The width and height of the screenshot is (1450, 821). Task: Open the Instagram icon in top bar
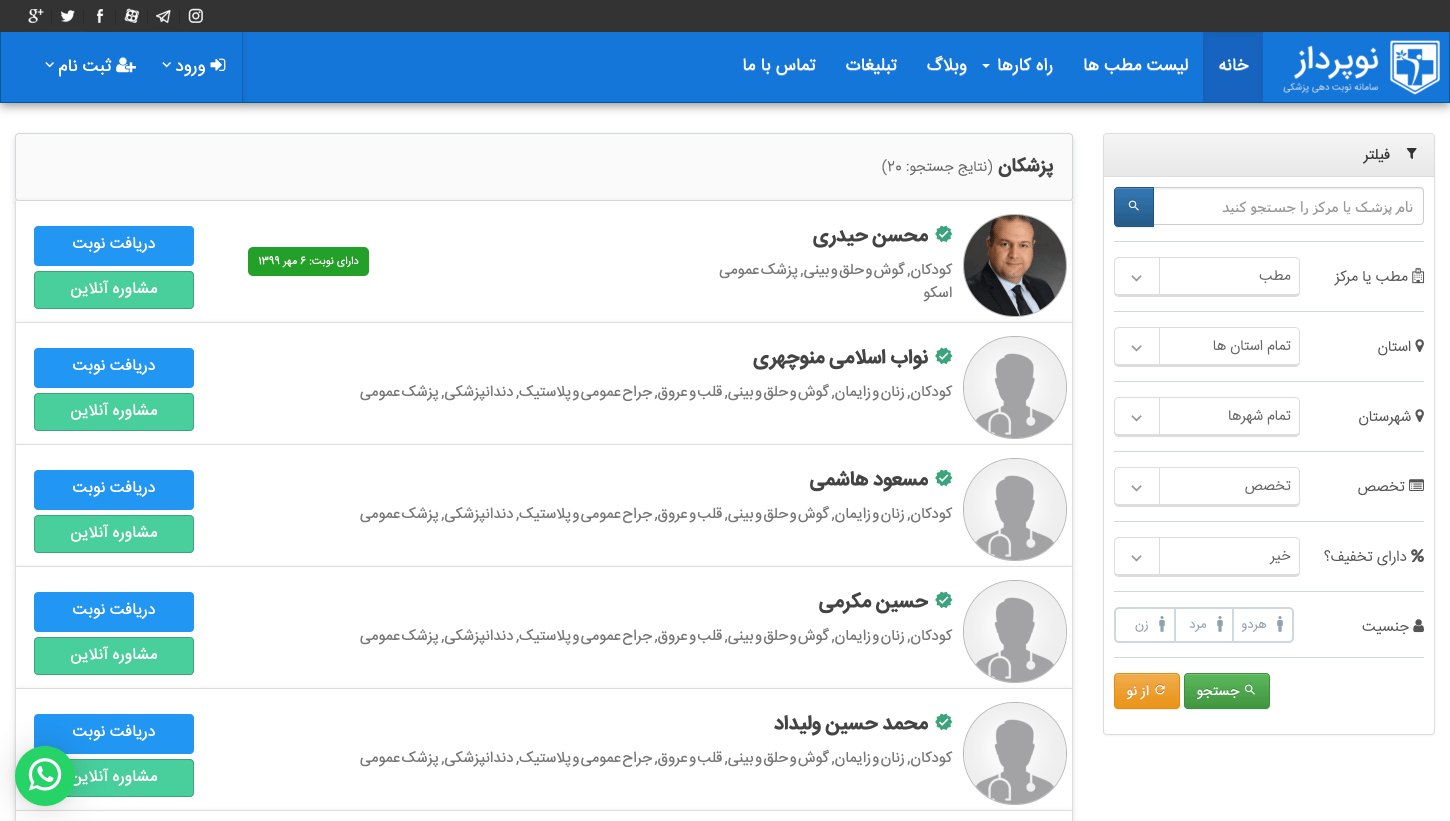click(x=196, y=16)
